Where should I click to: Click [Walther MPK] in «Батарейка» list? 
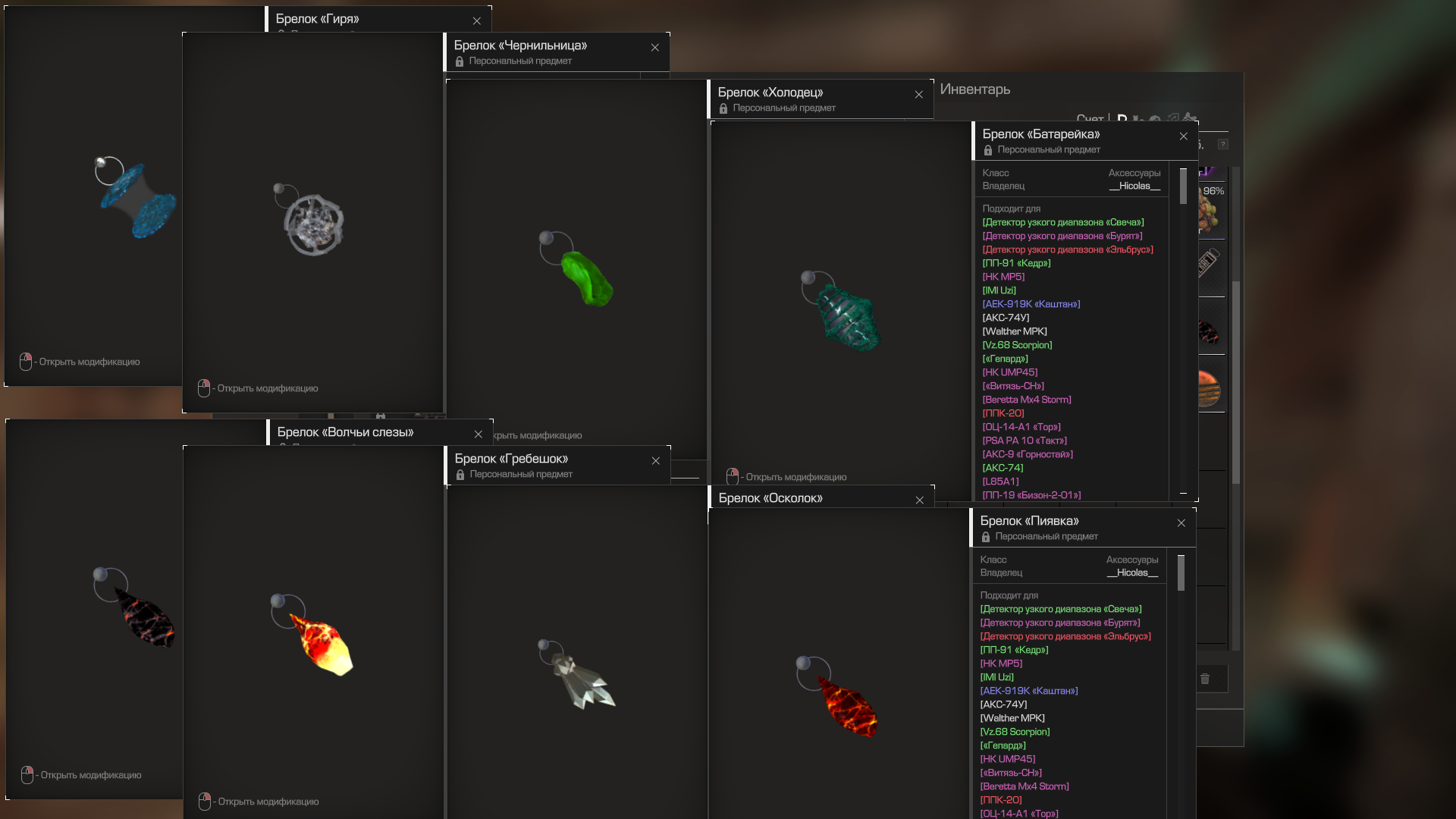pyautogui.click(x=1015, y=332)
